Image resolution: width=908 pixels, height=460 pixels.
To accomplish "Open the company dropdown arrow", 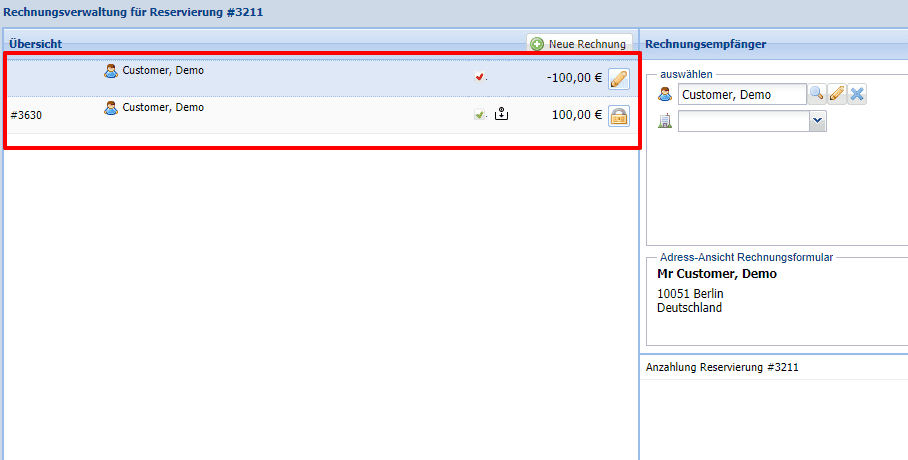I will tap(818, 120).
